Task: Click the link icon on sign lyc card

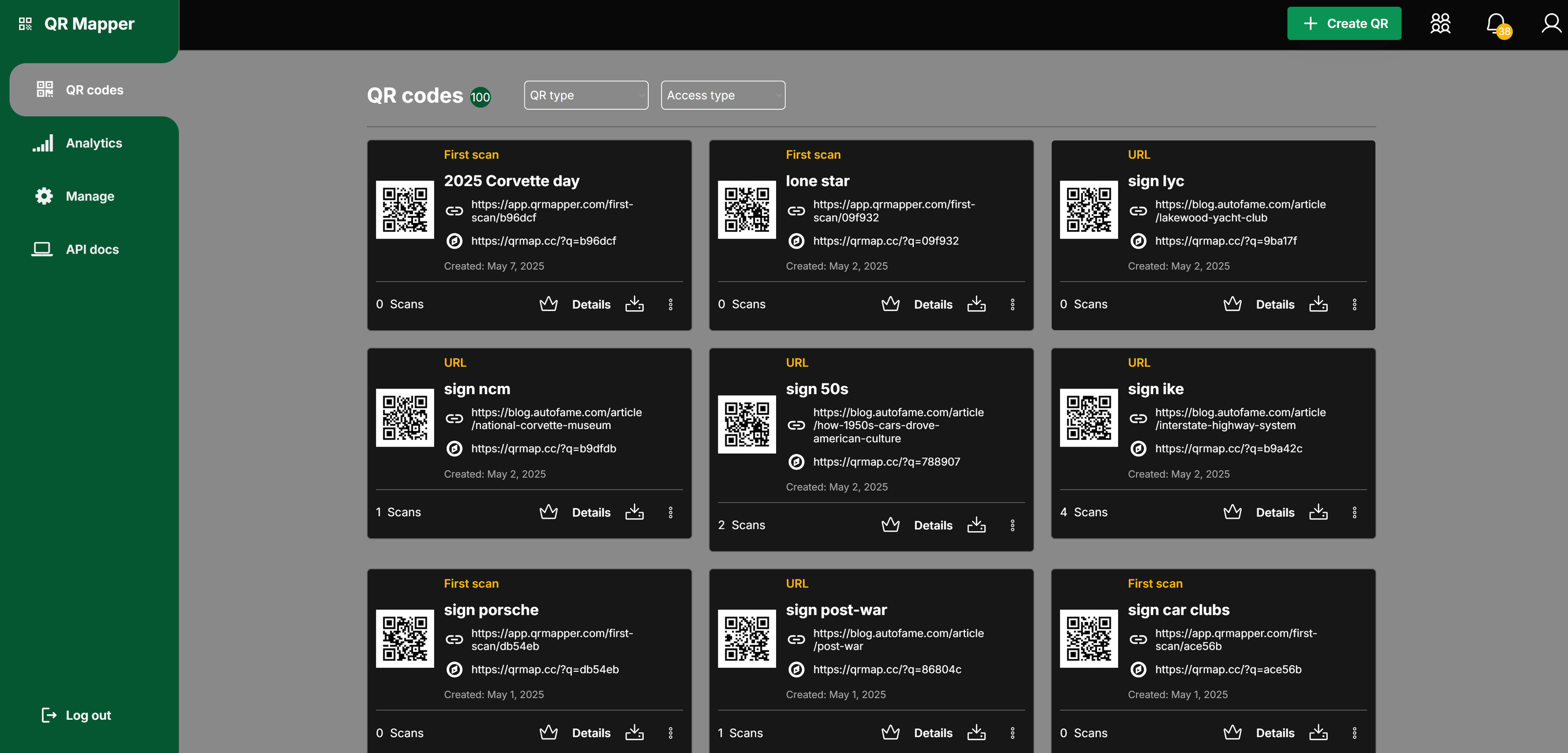Action: click(1138, 211)
